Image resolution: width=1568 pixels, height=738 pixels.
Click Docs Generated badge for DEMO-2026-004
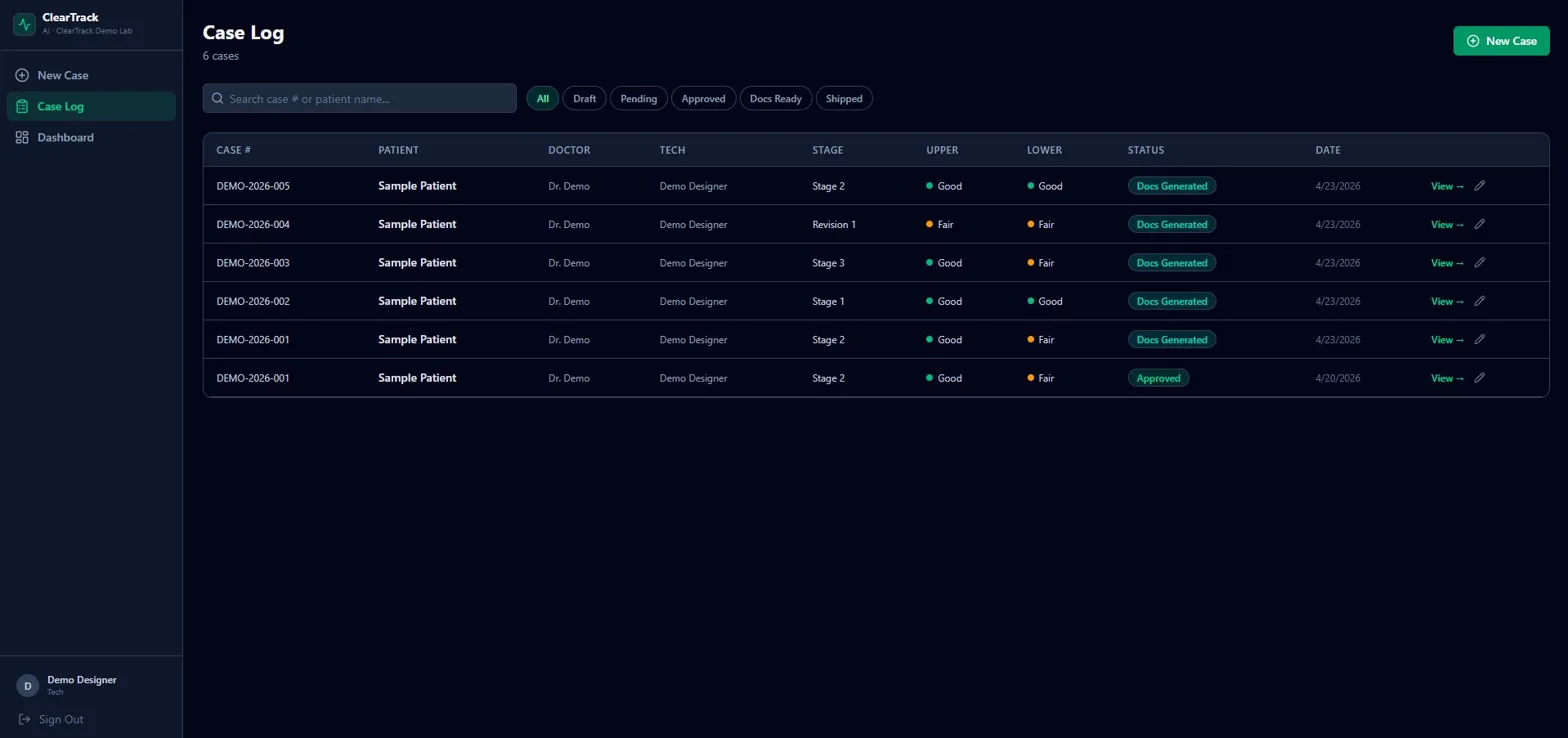pos(1172,224)
